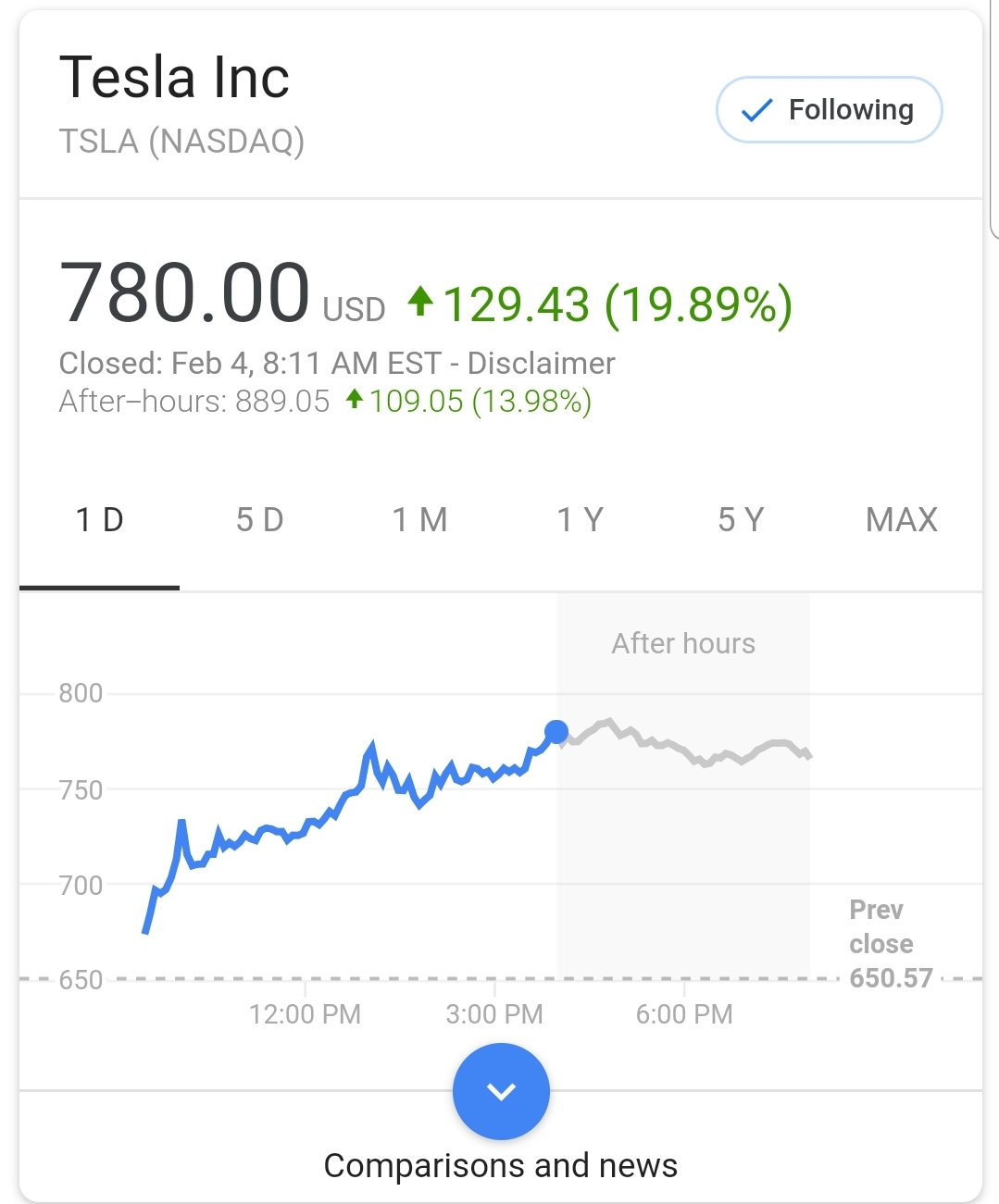Image resolution: width=999 pixels, height=1204 pixels.
Task: Toggle the Following button for Tesla
Action: [829, 110]
